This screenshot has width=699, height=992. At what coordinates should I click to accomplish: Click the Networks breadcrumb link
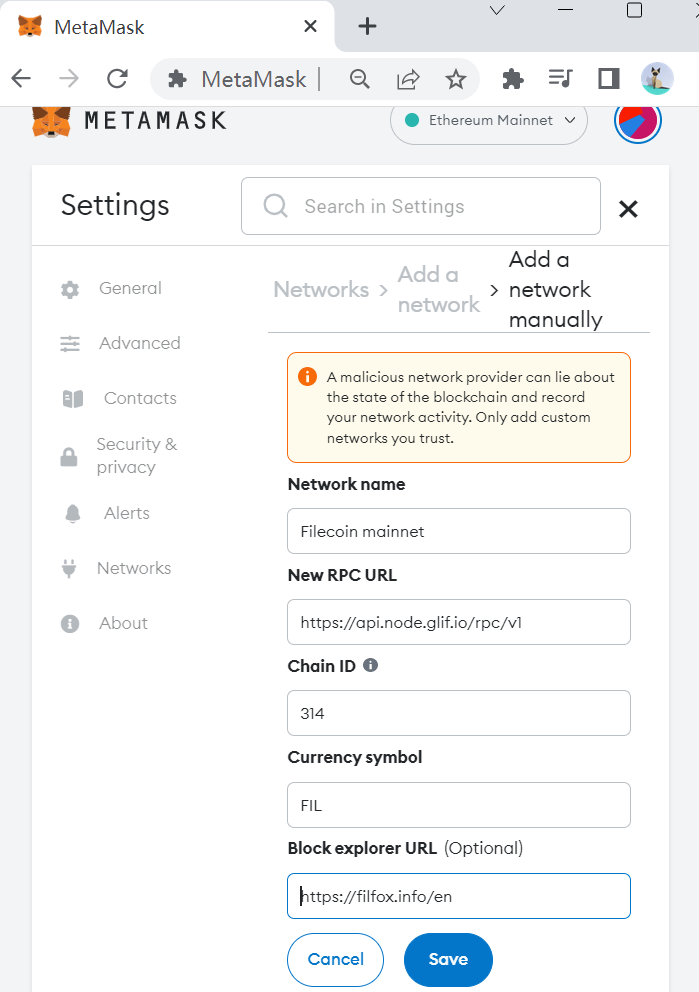(321, 290)
